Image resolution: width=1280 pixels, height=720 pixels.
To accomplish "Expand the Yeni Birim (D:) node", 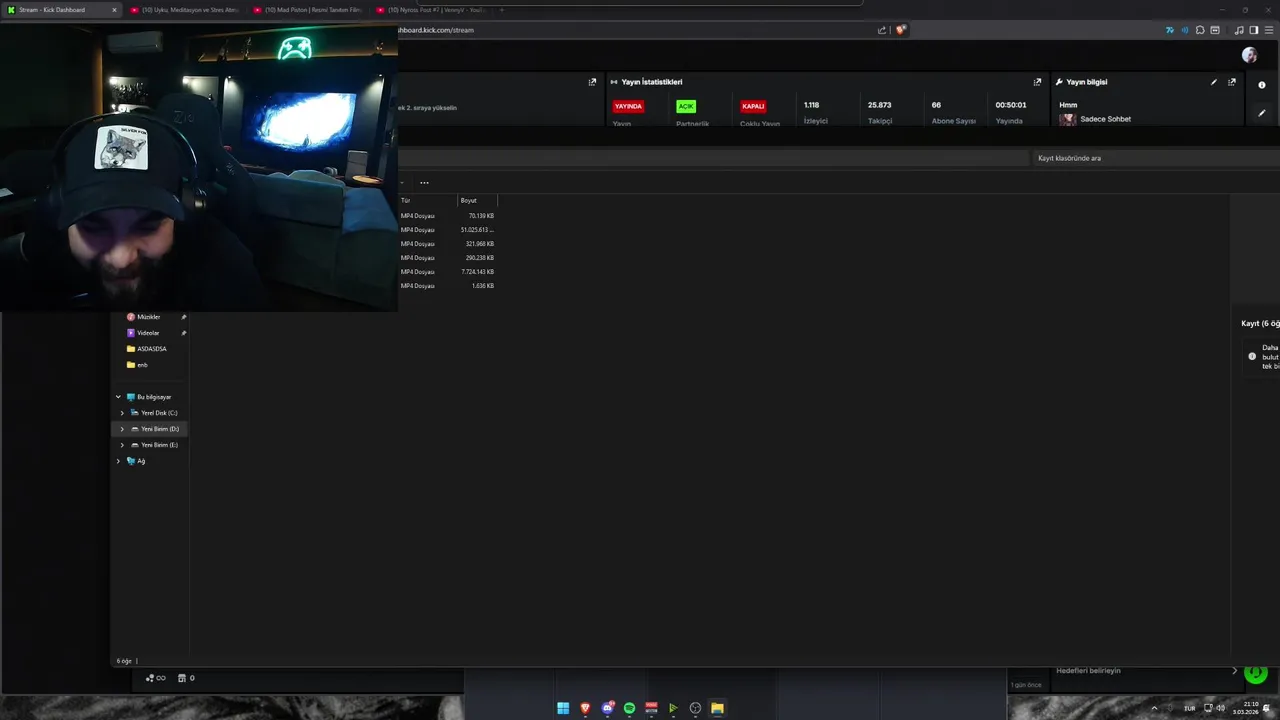I will click(x=122, y=429).
